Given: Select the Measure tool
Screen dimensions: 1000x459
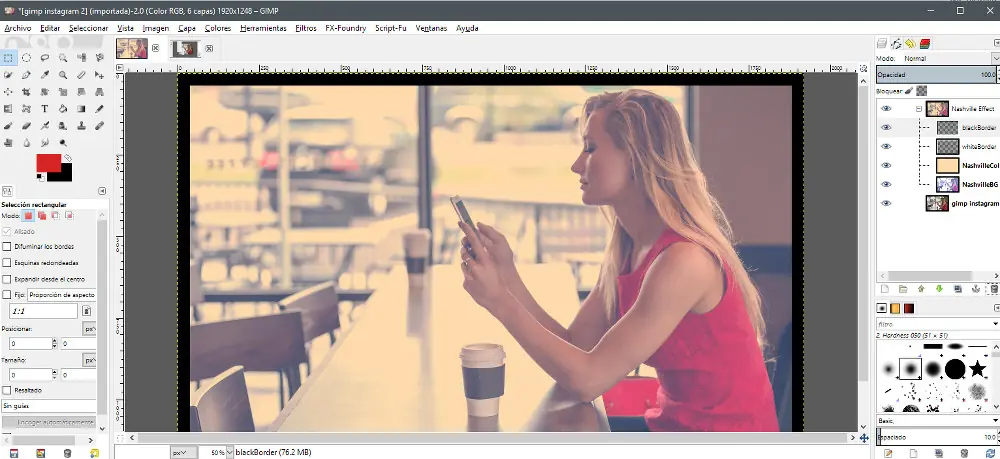Looking at the screenshot, I should pyautogui.click(x=81, y=75).
